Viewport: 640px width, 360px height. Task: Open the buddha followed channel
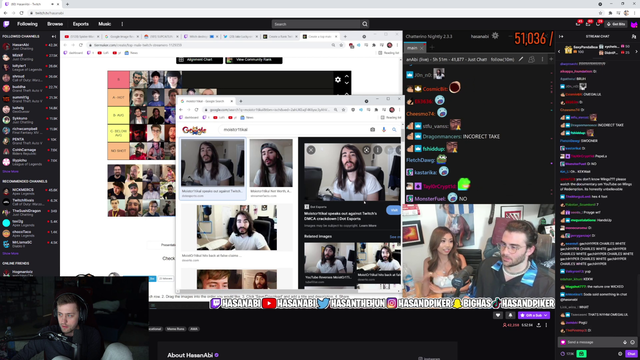coord(29,89)
